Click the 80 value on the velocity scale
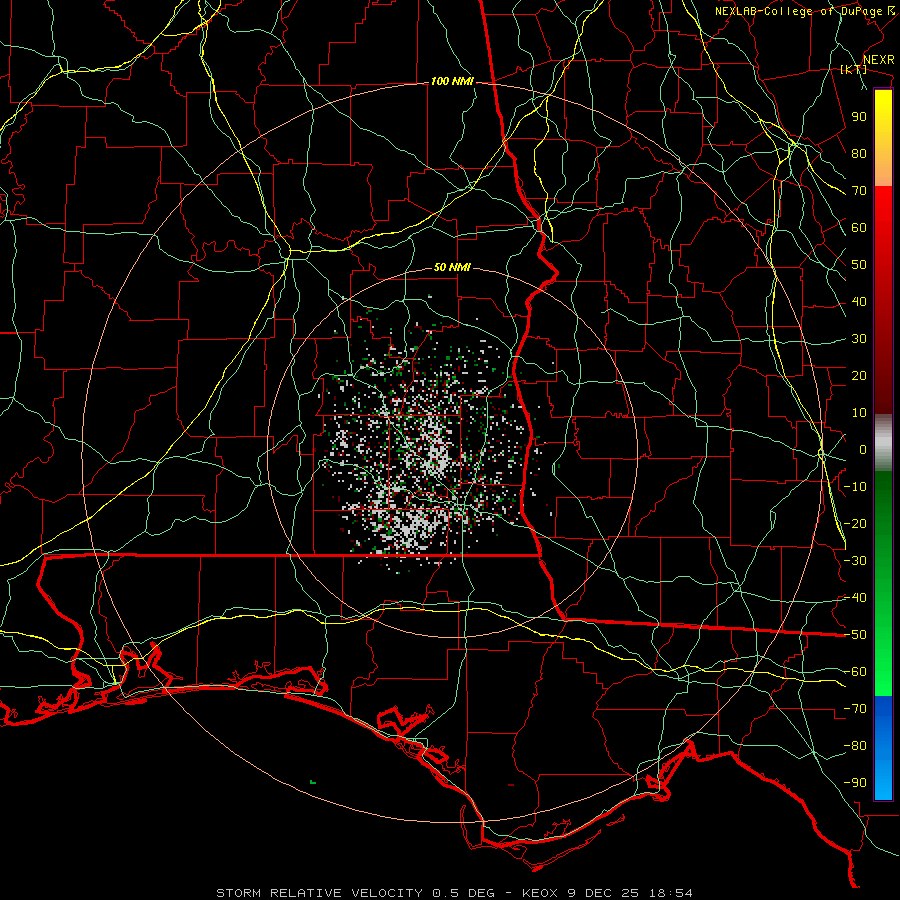 (859, 153)
